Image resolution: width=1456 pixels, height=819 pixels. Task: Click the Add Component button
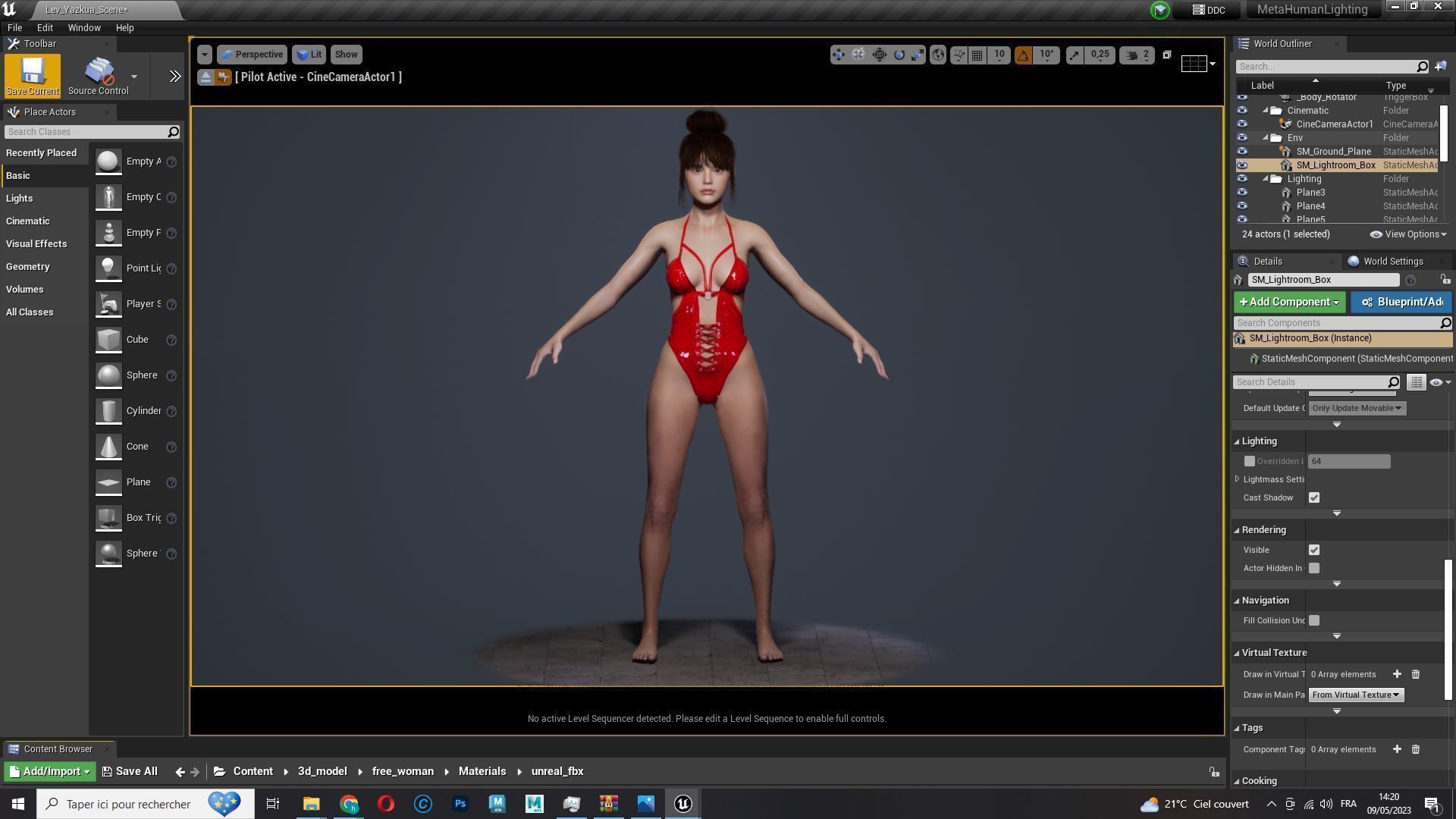click(x=1288, y=302)
